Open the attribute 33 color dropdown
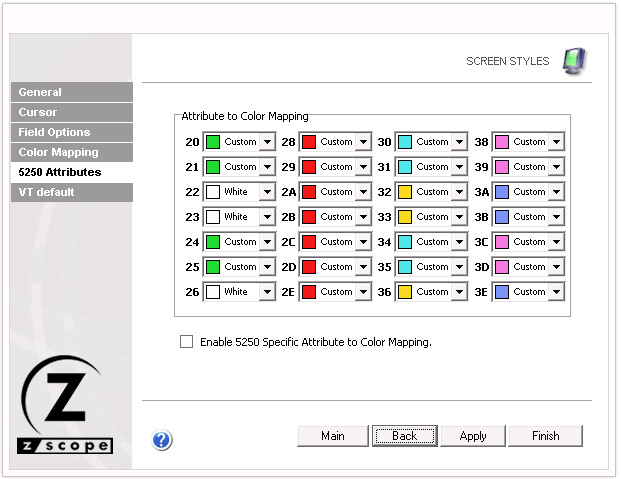The image size is (621, 479). 459,217
